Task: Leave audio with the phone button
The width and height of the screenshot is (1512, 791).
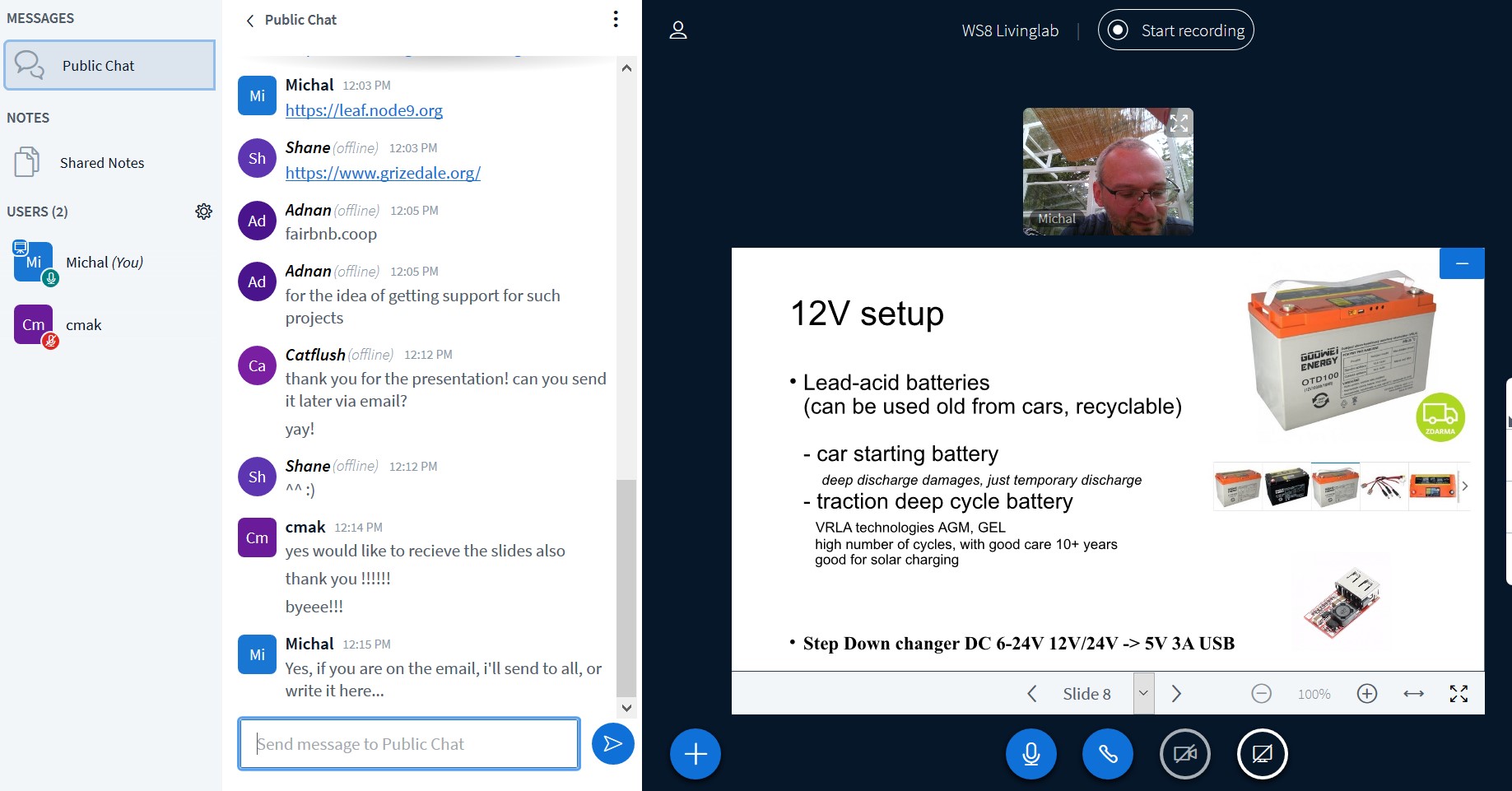Action: tap(1107, 754)
